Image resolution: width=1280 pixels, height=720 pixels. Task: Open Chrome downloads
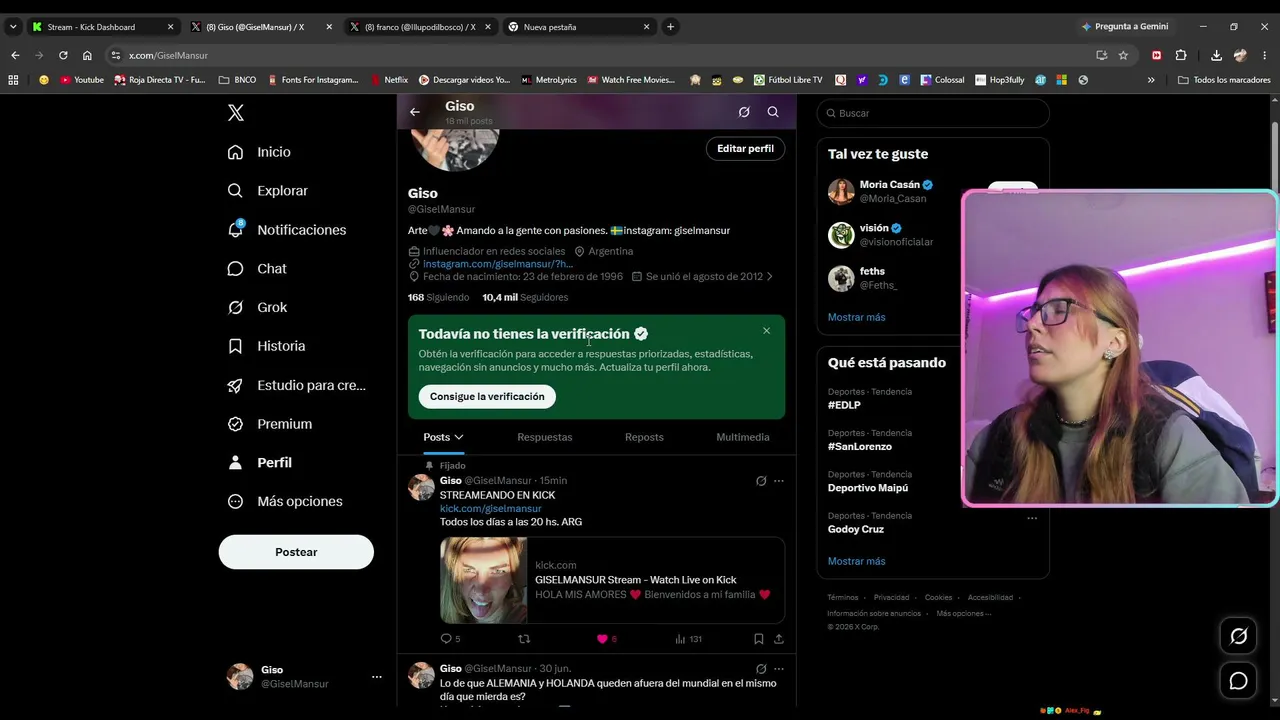1216,55
